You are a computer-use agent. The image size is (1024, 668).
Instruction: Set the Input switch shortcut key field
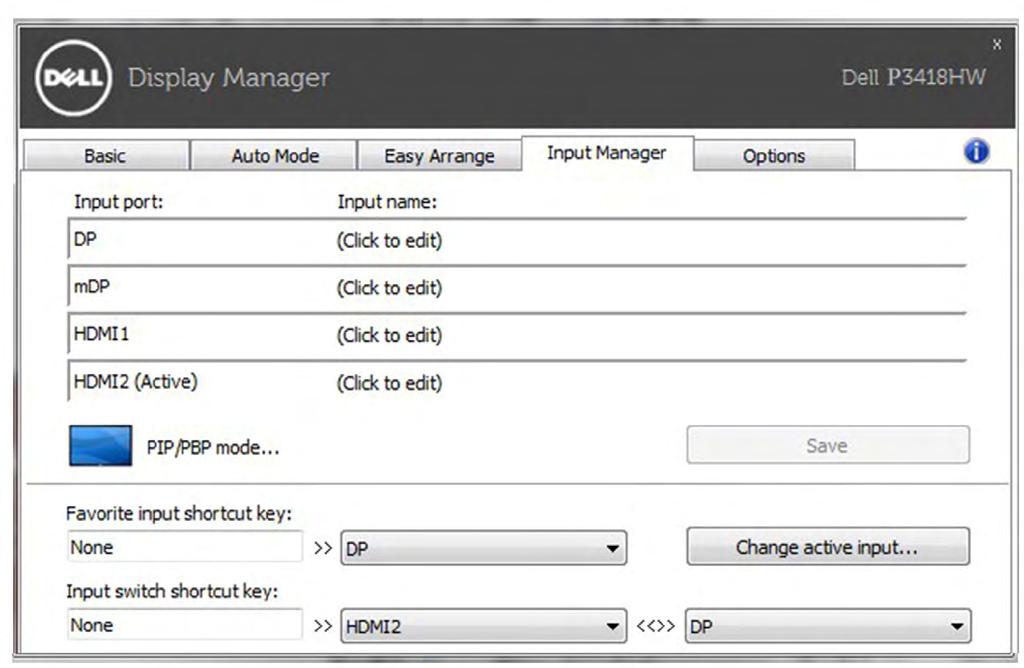185,625
